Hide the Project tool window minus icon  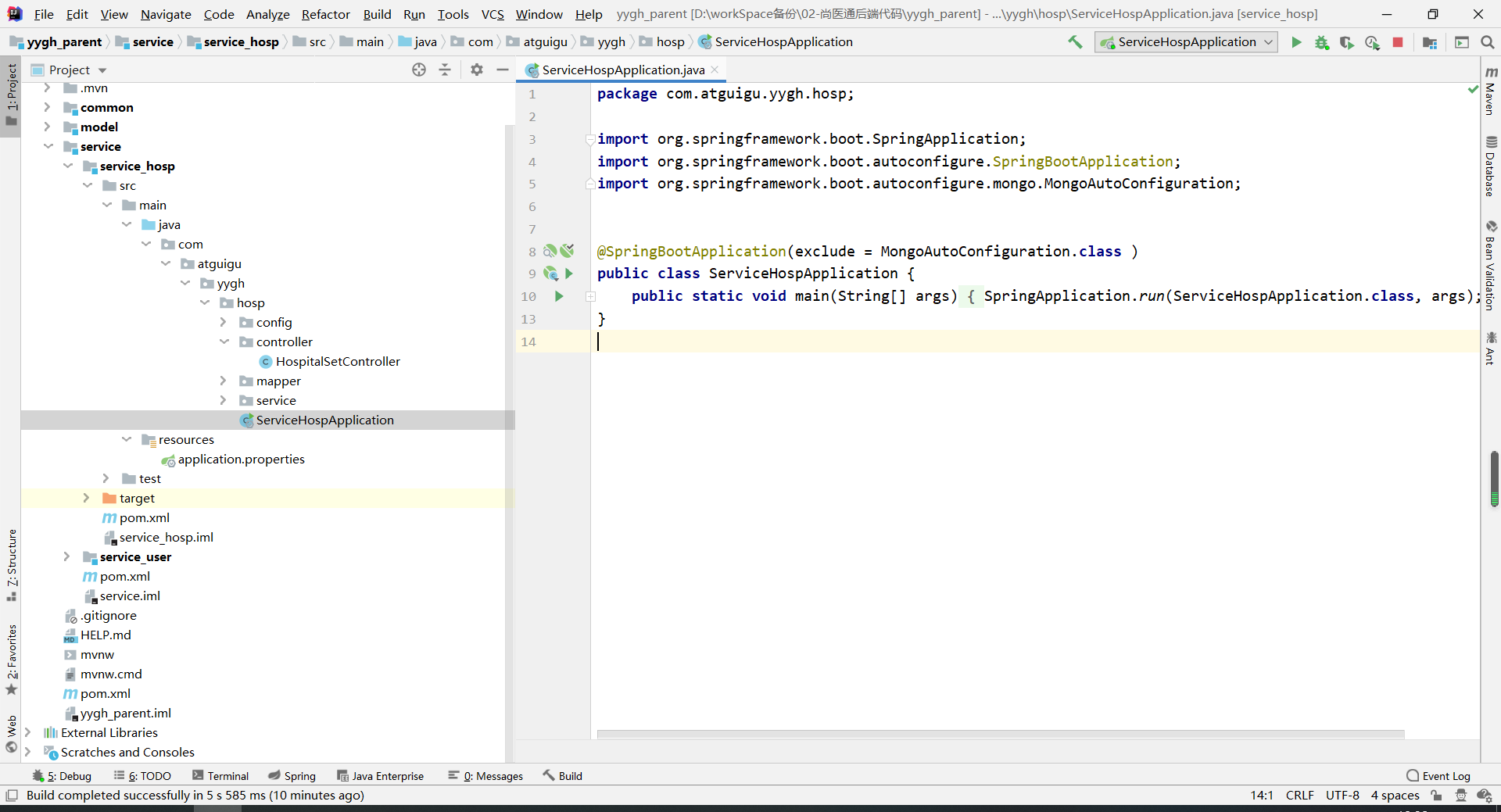(x=503, y=70)
